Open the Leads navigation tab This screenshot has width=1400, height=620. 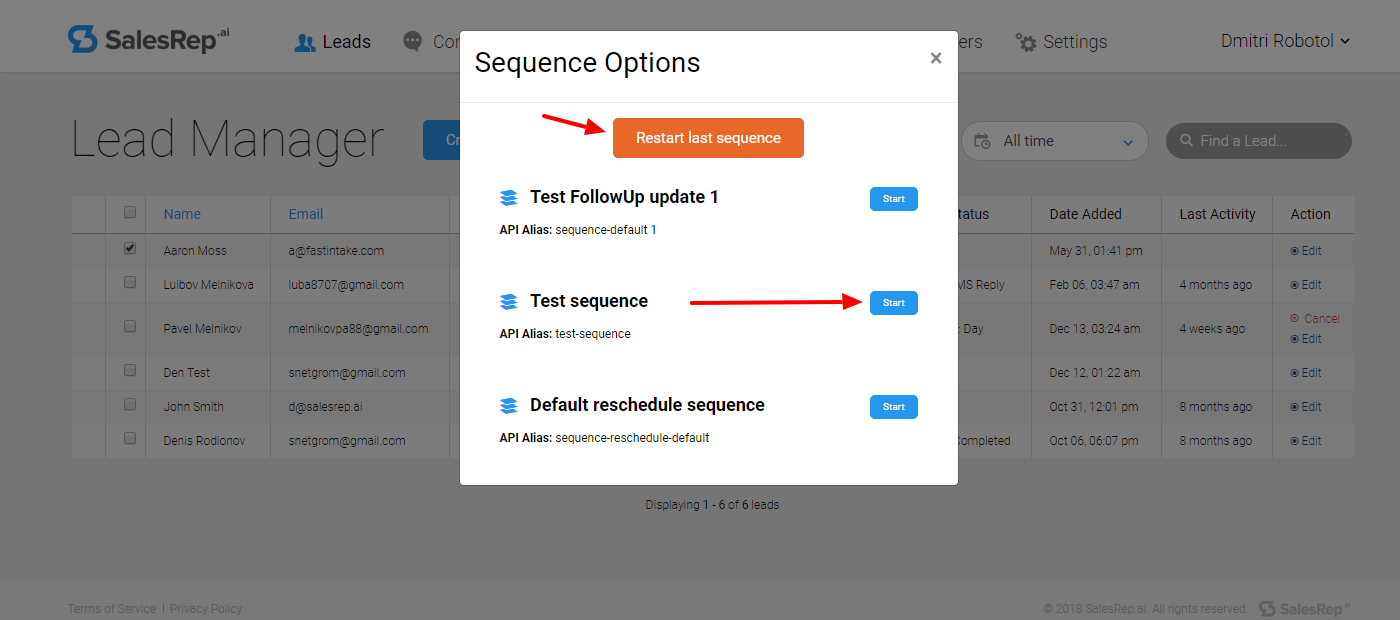pos(333,42)
